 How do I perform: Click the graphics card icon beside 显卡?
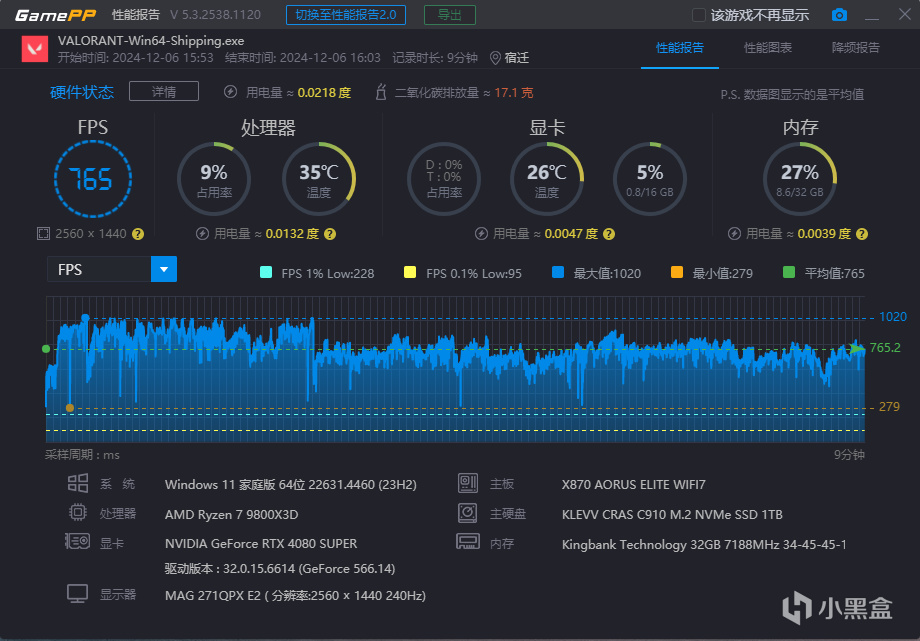pos(77,541)
